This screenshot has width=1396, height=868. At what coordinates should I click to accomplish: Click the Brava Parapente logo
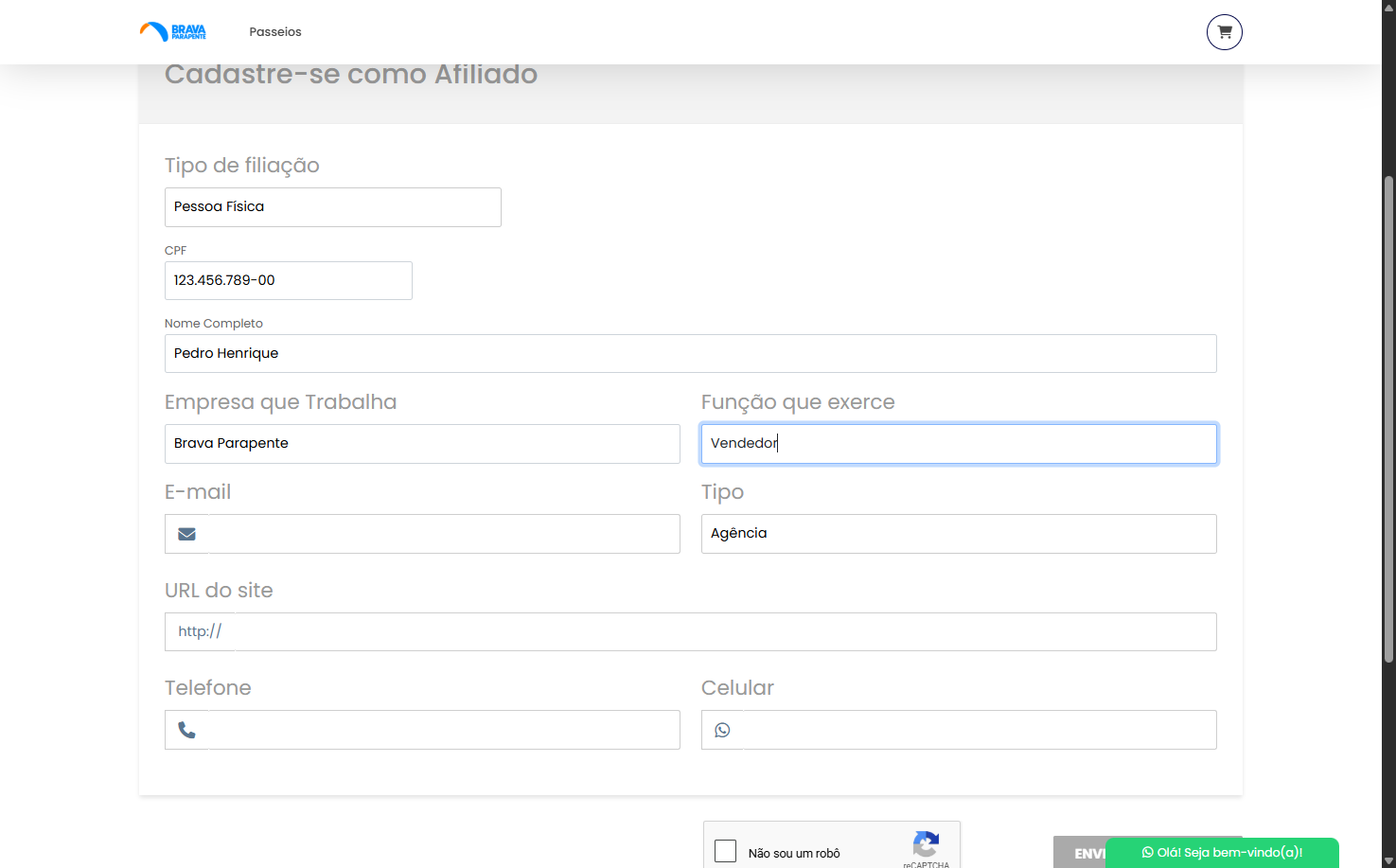click(172, 32)
